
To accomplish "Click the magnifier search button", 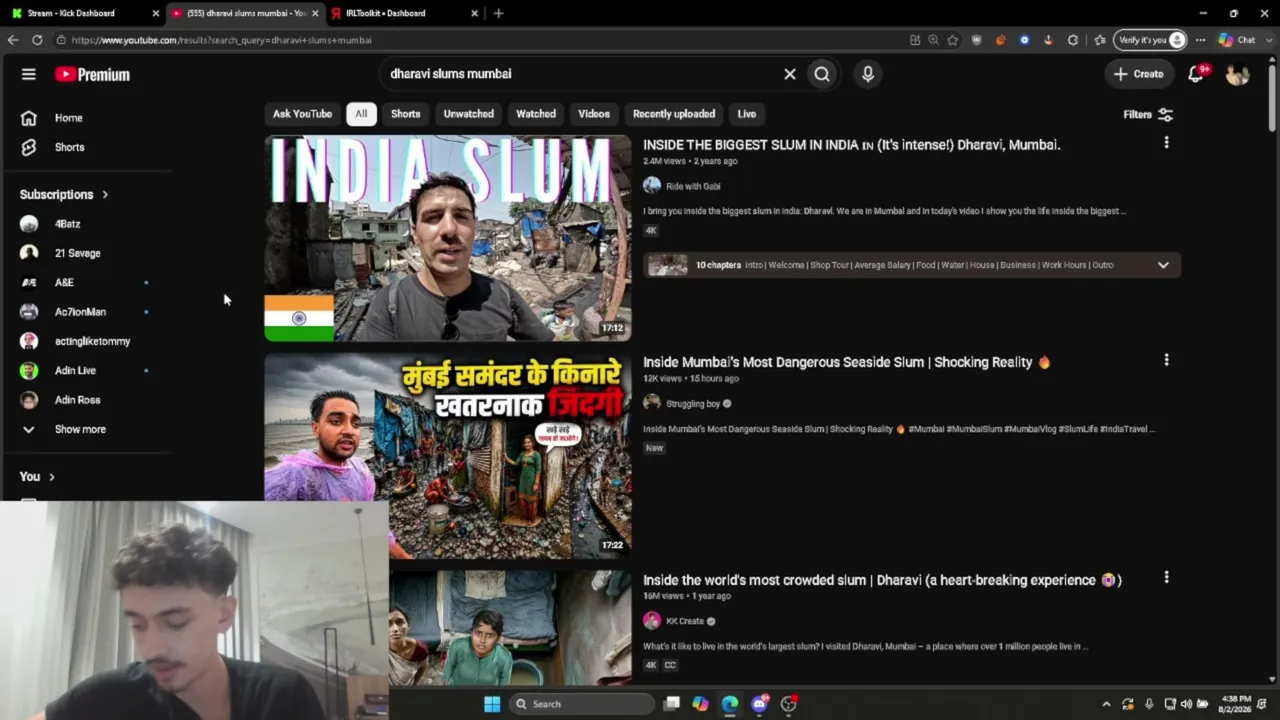I will tap(822, 74).
